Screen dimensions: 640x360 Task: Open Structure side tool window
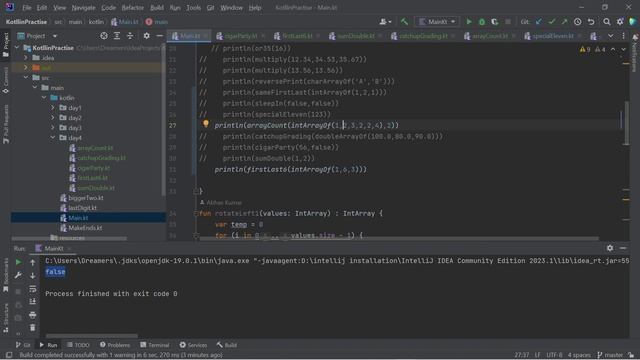coord(6,318)
